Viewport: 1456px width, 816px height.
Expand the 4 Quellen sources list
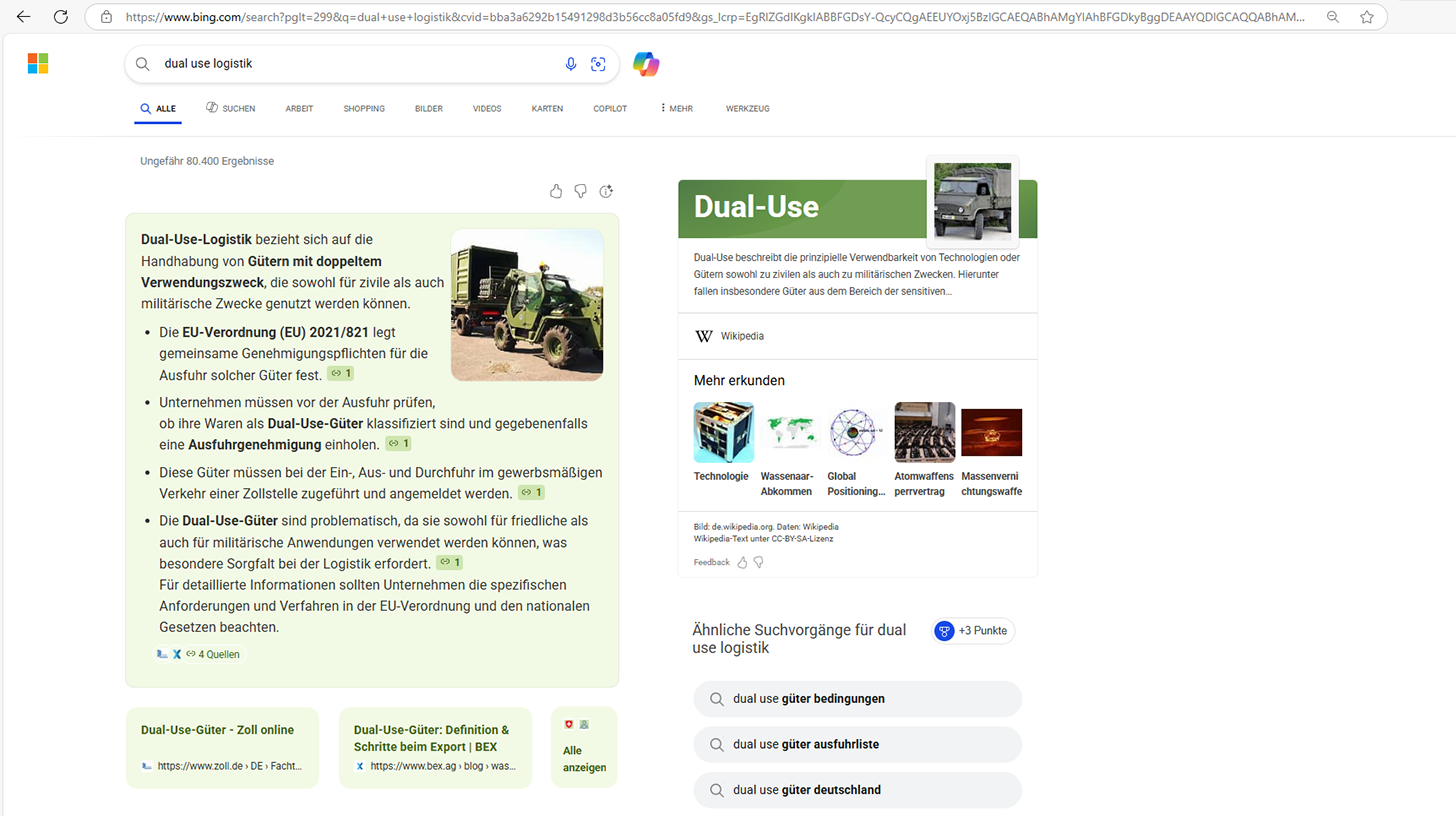(212, 654)
